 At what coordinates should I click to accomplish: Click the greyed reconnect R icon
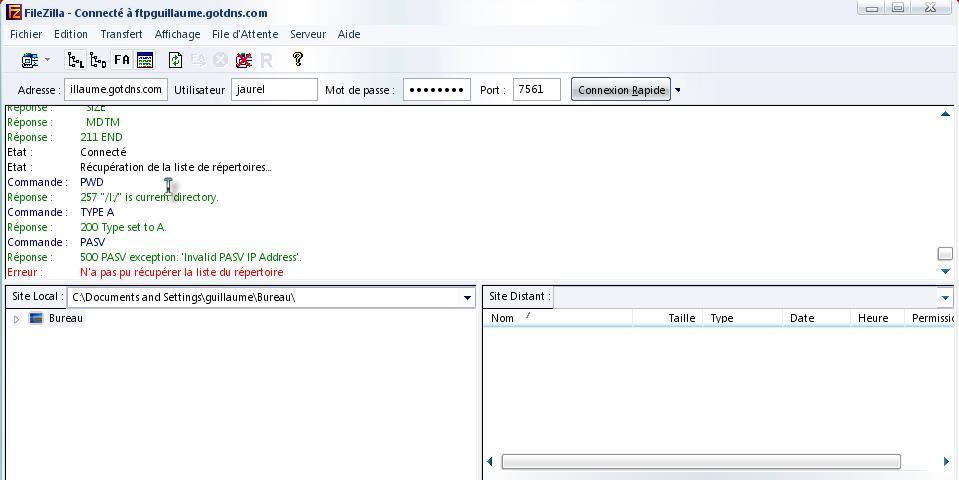(266, 60)
